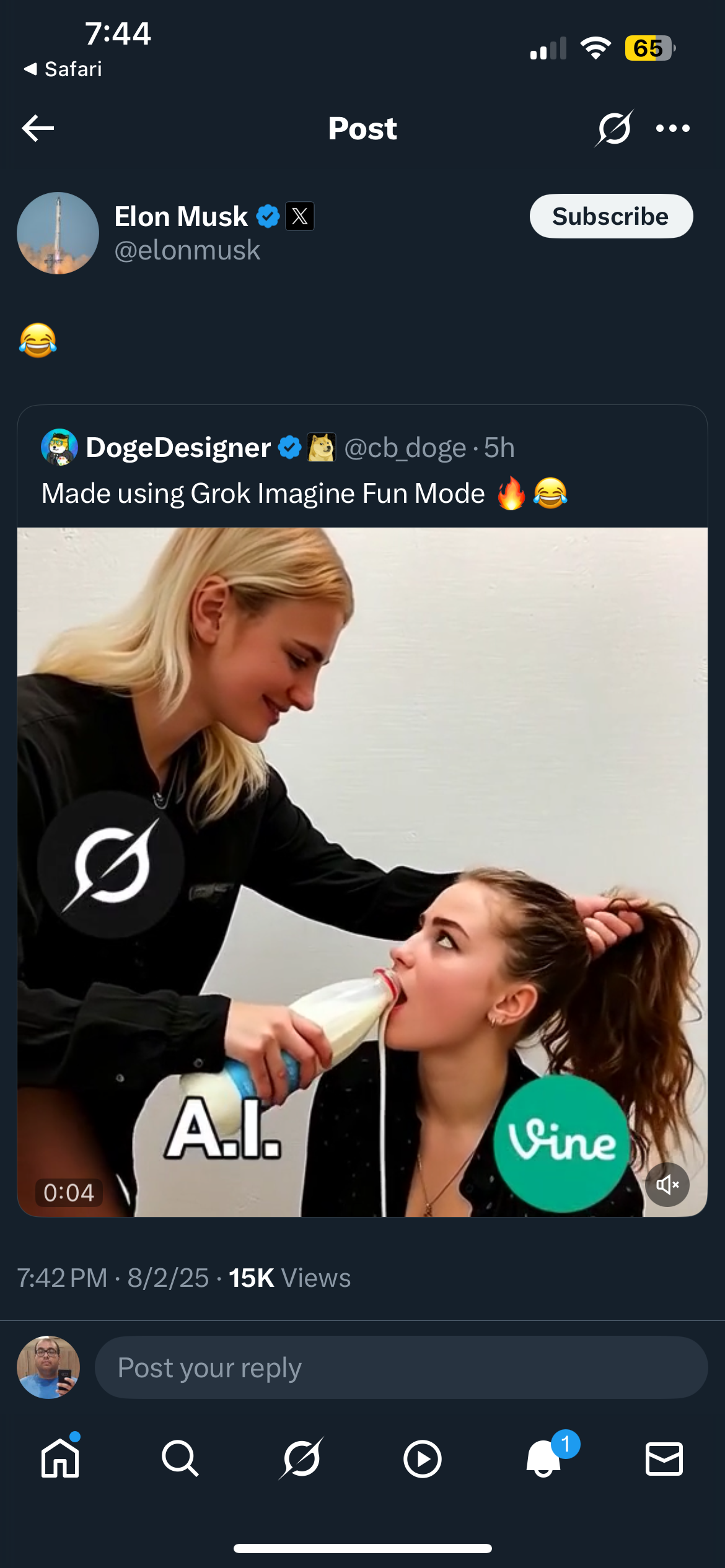The width and height of the screenshot is (725, 1568).
Task: Tap the back arrow in the header
Action: point(38,128)
